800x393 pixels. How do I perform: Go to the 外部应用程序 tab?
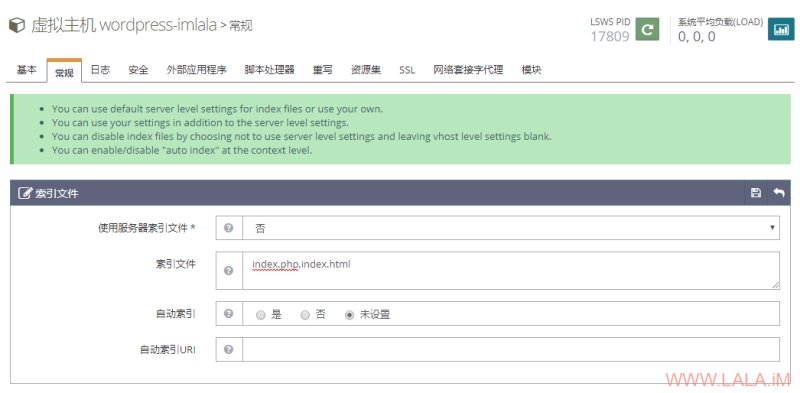[196, 70]
